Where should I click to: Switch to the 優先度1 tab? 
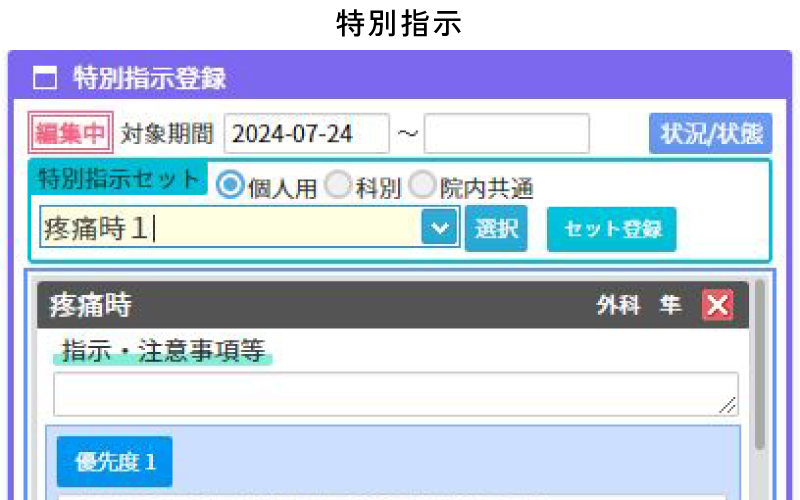click(115, 462)
